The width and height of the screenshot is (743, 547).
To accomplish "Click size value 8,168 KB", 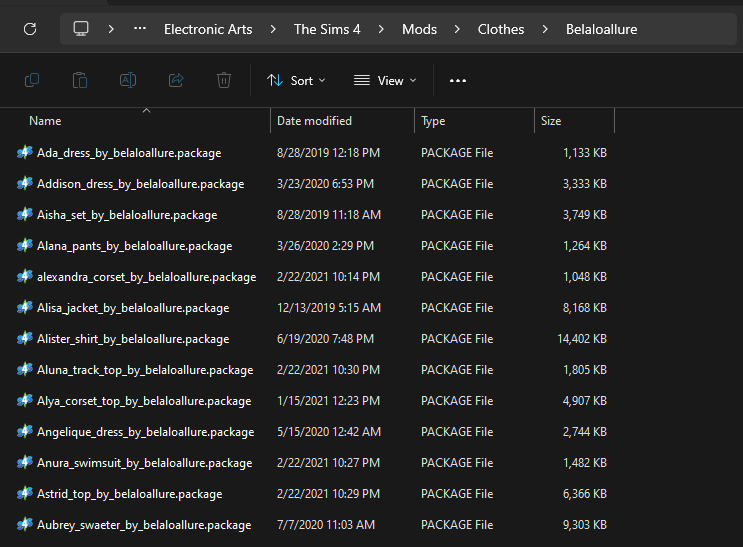I will pyautogui.click(x=585, y=308).
